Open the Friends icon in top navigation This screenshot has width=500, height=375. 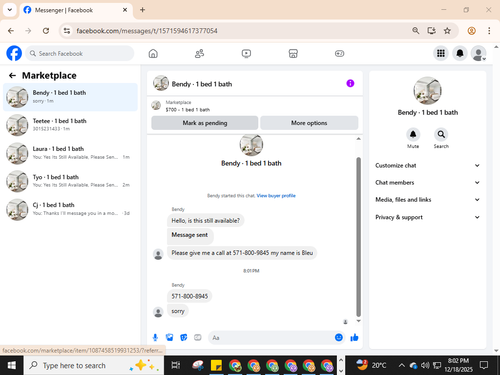click(199, 53)
